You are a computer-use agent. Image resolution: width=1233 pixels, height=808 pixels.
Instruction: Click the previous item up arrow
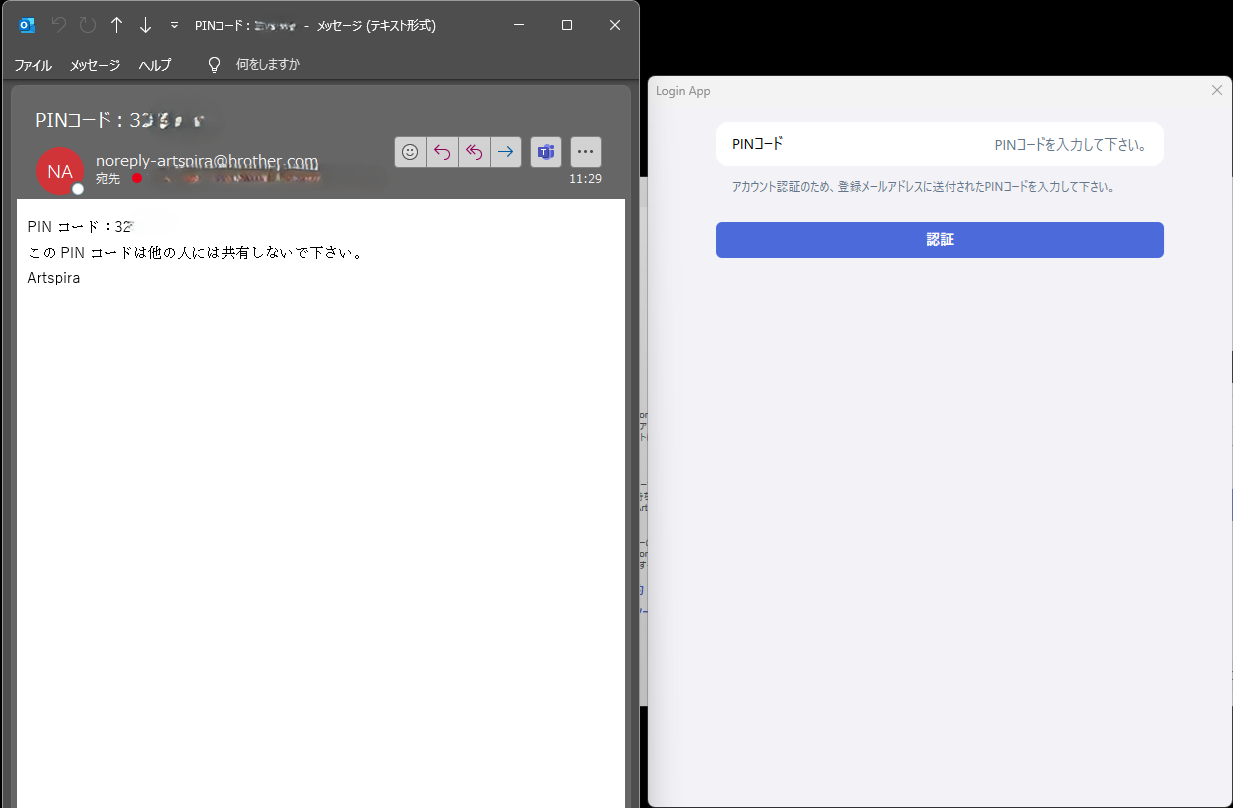(116, 25)
